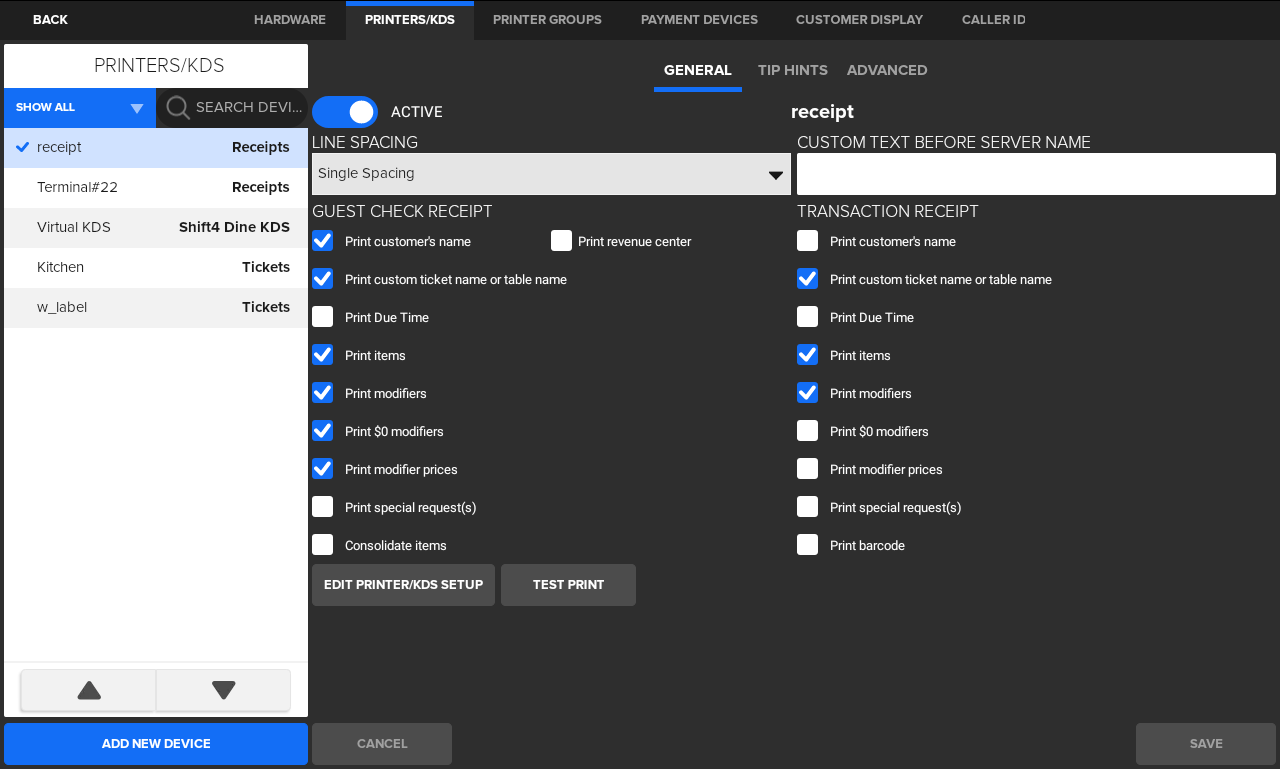Enable Transaction Receipt Print Due Time
The height and width of the screenshot is (769, 1280).
[807, 317]
